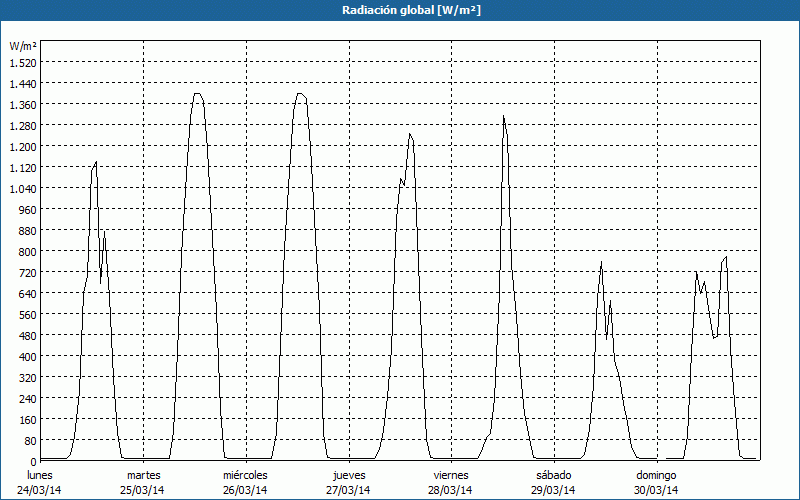The image size is (800, 500).
Task: Select the 'lunes' day label
Action: tap(40, 475)
